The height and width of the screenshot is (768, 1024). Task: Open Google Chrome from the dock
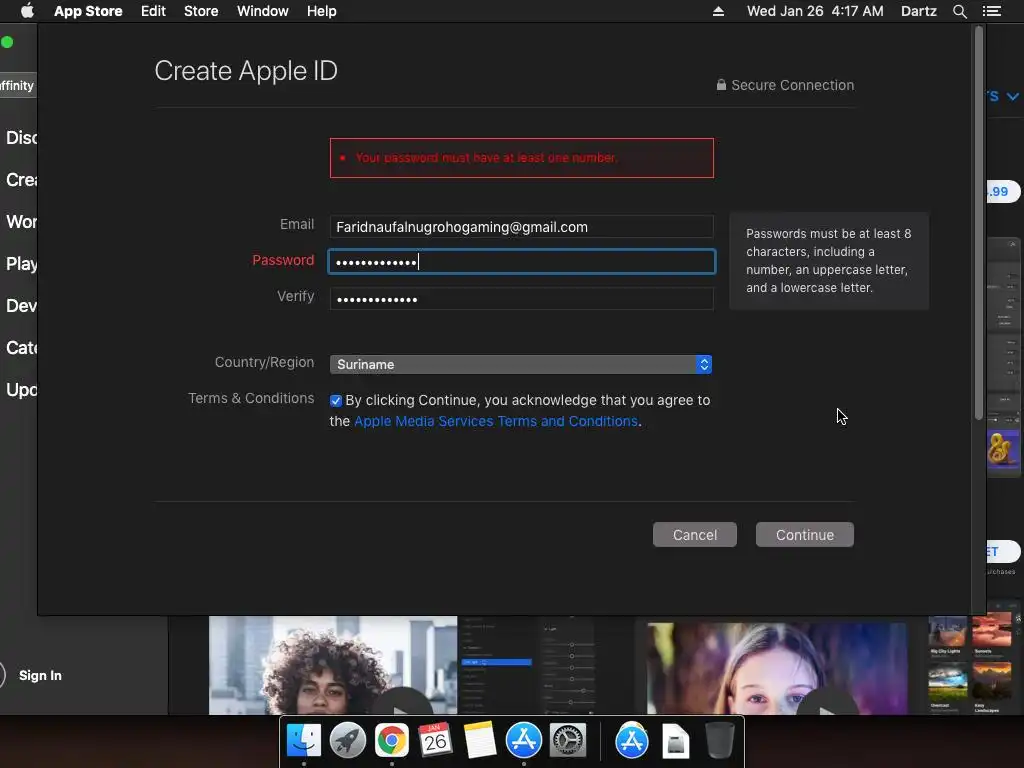coord(391,741)
